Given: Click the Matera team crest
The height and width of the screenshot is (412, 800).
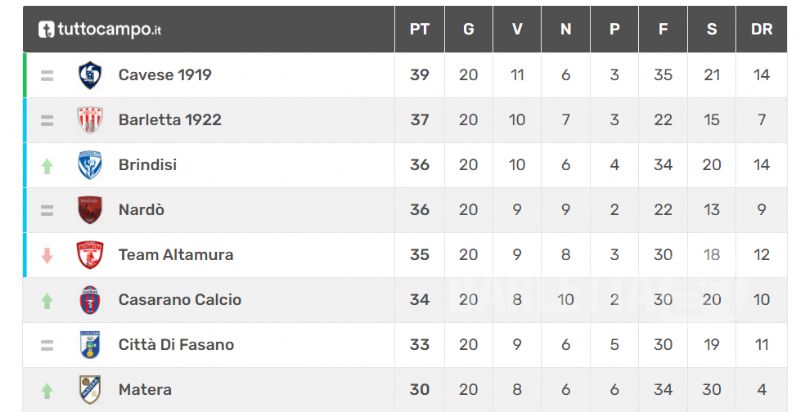Looking at the screenshot, I should tap(90, 390).
